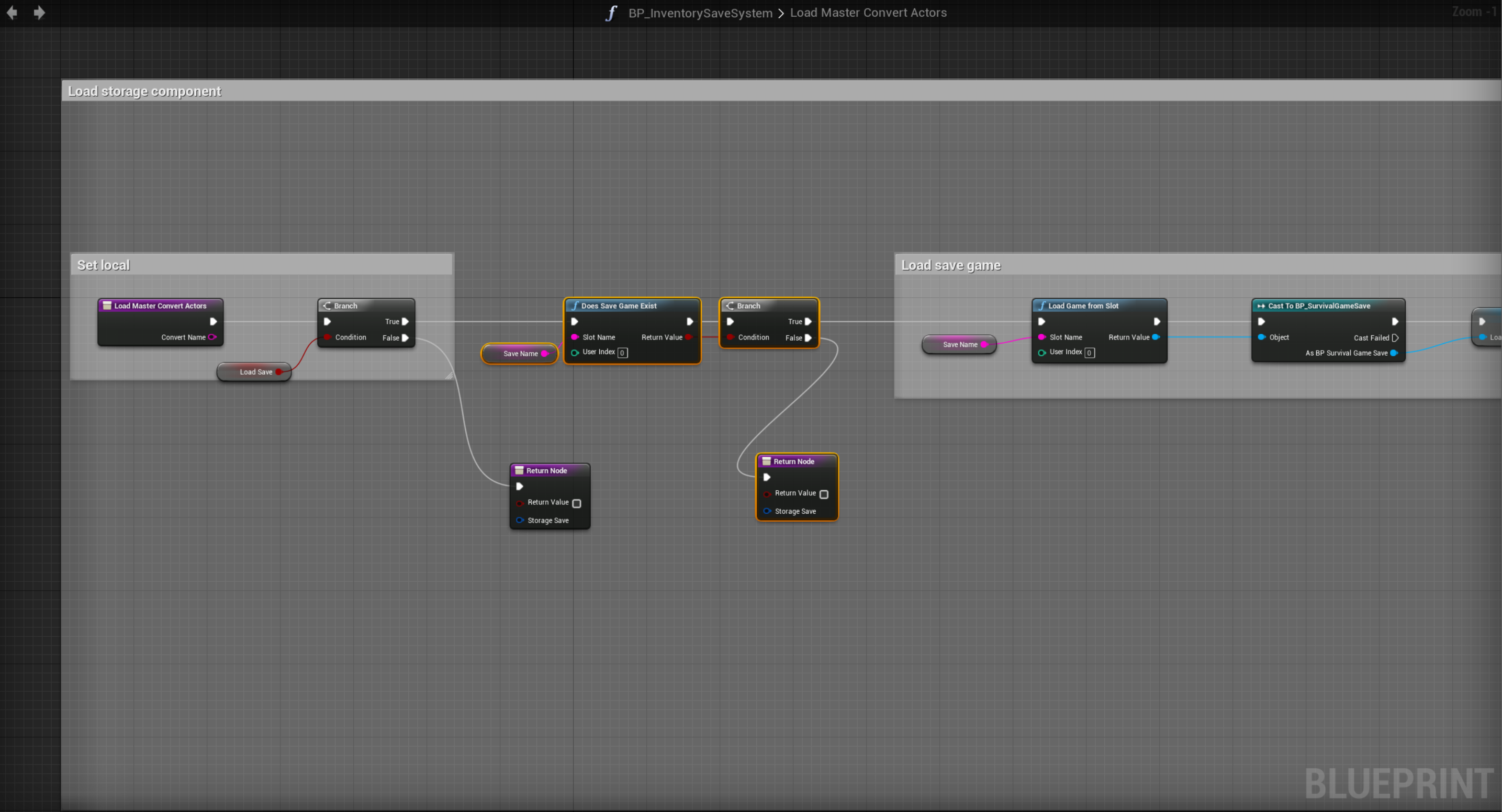Viewport: 1502px width, 812px height.
Task: Click the Load Save variable output pin
Action: click(x=279, y=372)
